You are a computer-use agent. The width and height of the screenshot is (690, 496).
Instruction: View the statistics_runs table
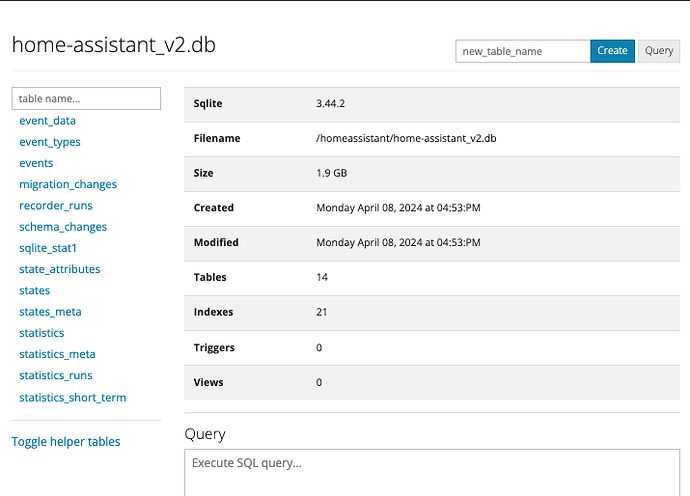[56, 375]
